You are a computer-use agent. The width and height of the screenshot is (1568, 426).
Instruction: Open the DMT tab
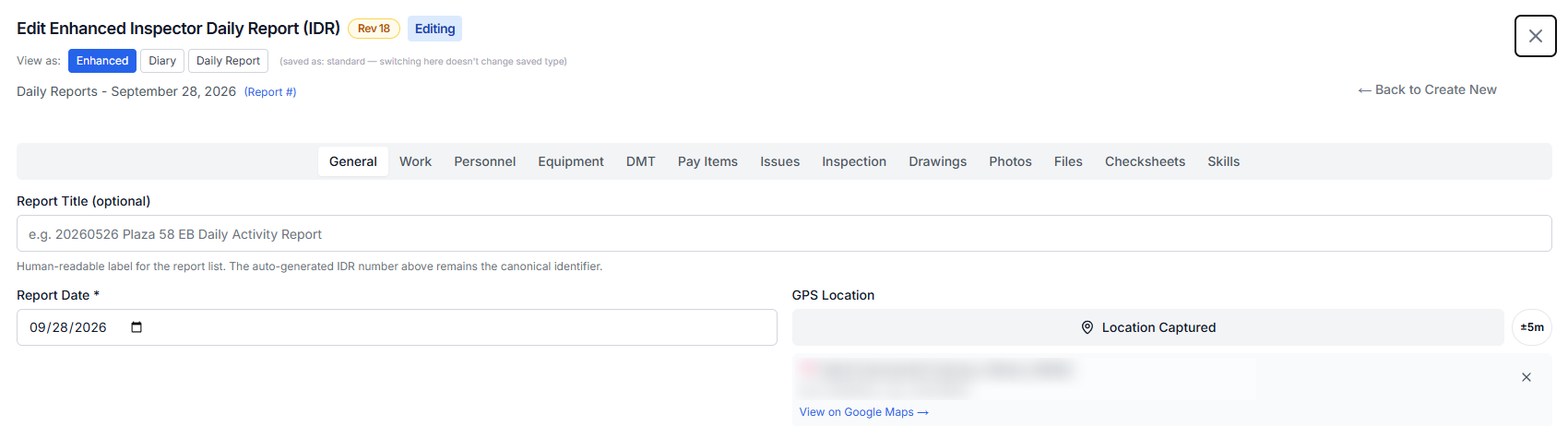641,161
